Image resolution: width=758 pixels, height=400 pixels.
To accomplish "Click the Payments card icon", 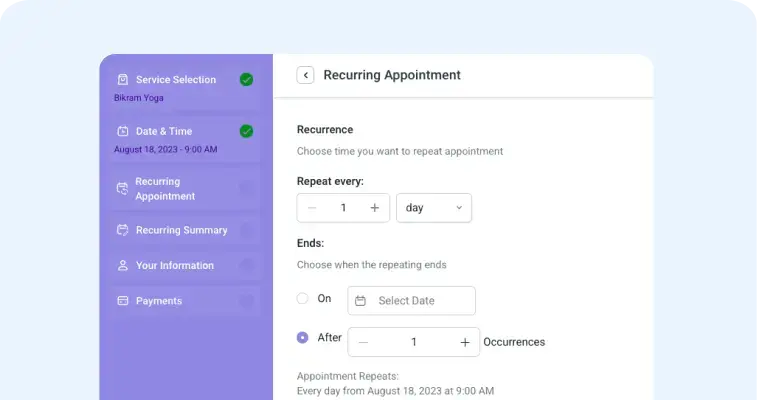I will [123, 301].
